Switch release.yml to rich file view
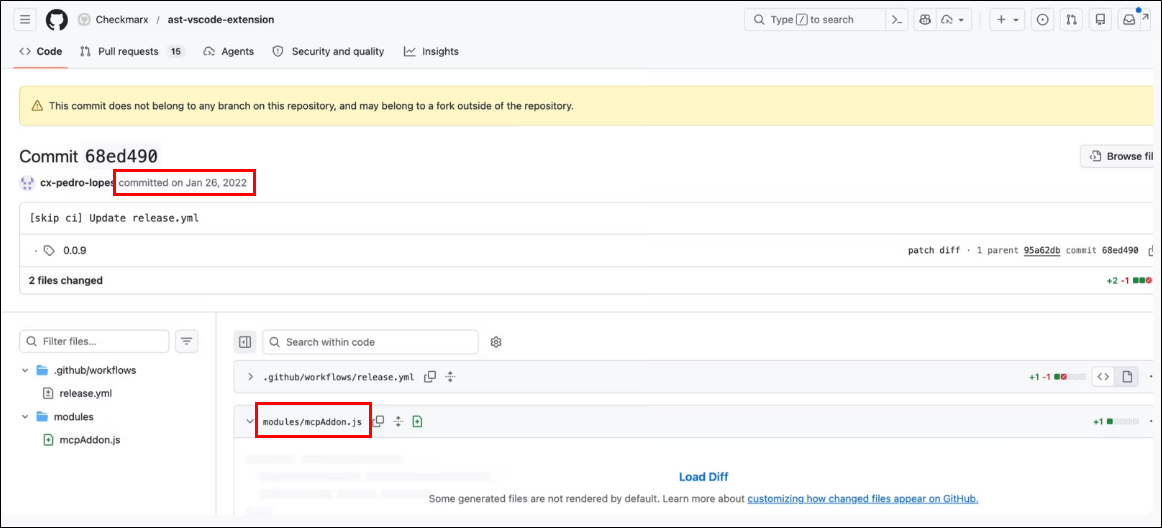The width and height of the screenshot is (1162, 528). click(x=1127, y=377)
